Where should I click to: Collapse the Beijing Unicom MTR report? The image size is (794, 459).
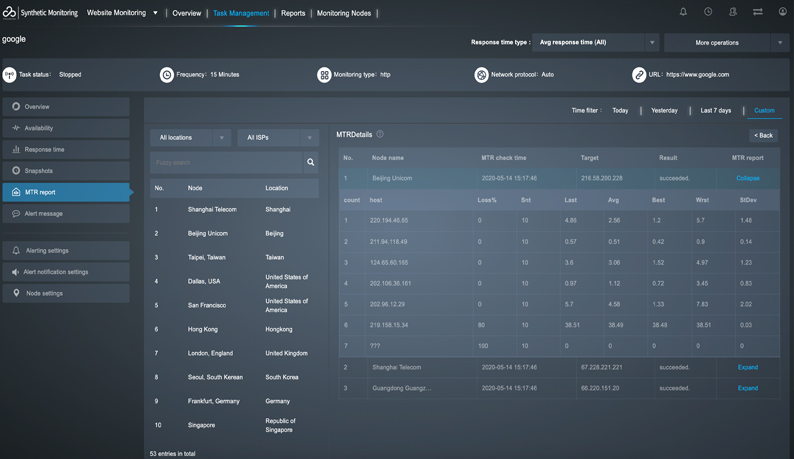pyautogui.click(x=747, y=178)
